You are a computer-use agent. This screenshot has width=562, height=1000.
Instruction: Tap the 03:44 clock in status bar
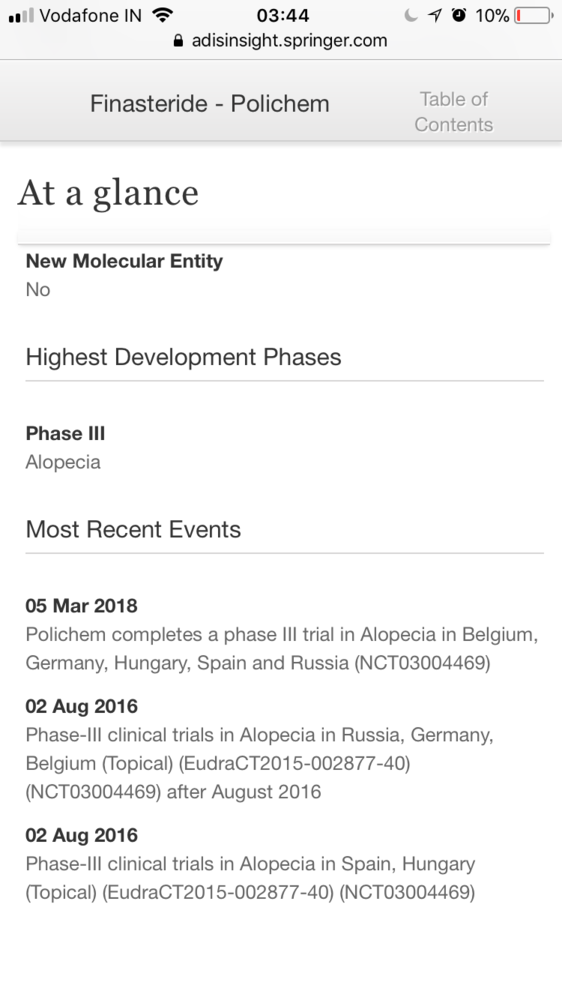tap(283, 15)
